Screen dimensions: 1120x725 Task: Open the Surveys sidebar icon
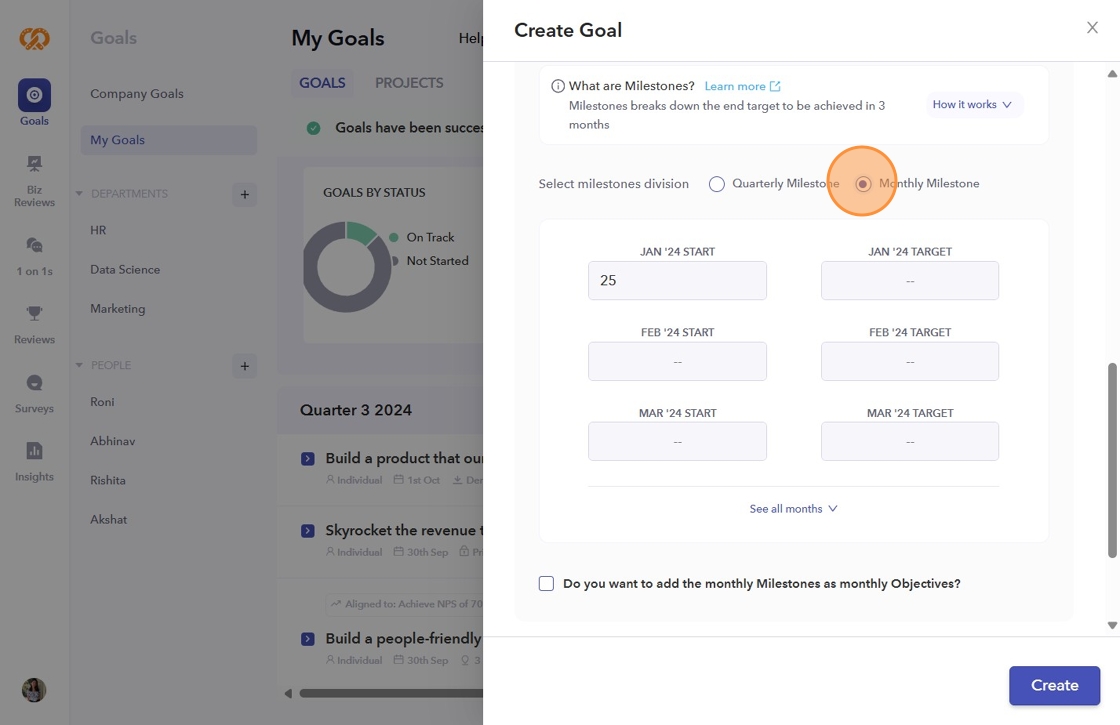click(34, 383)
